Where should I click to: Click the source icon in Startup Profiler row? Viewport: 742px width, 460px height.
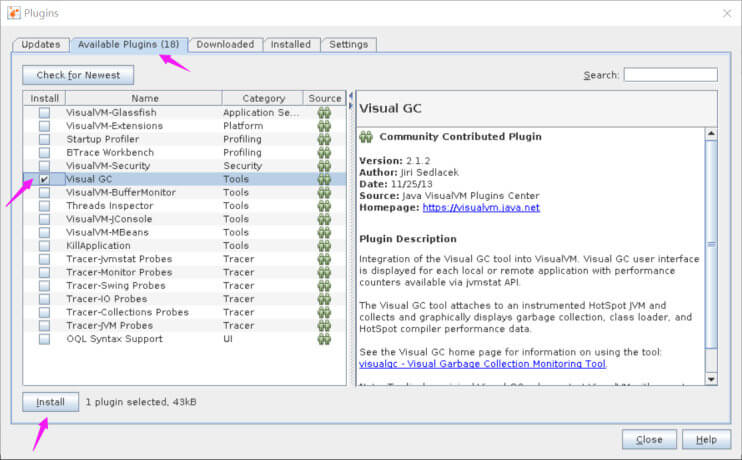324,139
